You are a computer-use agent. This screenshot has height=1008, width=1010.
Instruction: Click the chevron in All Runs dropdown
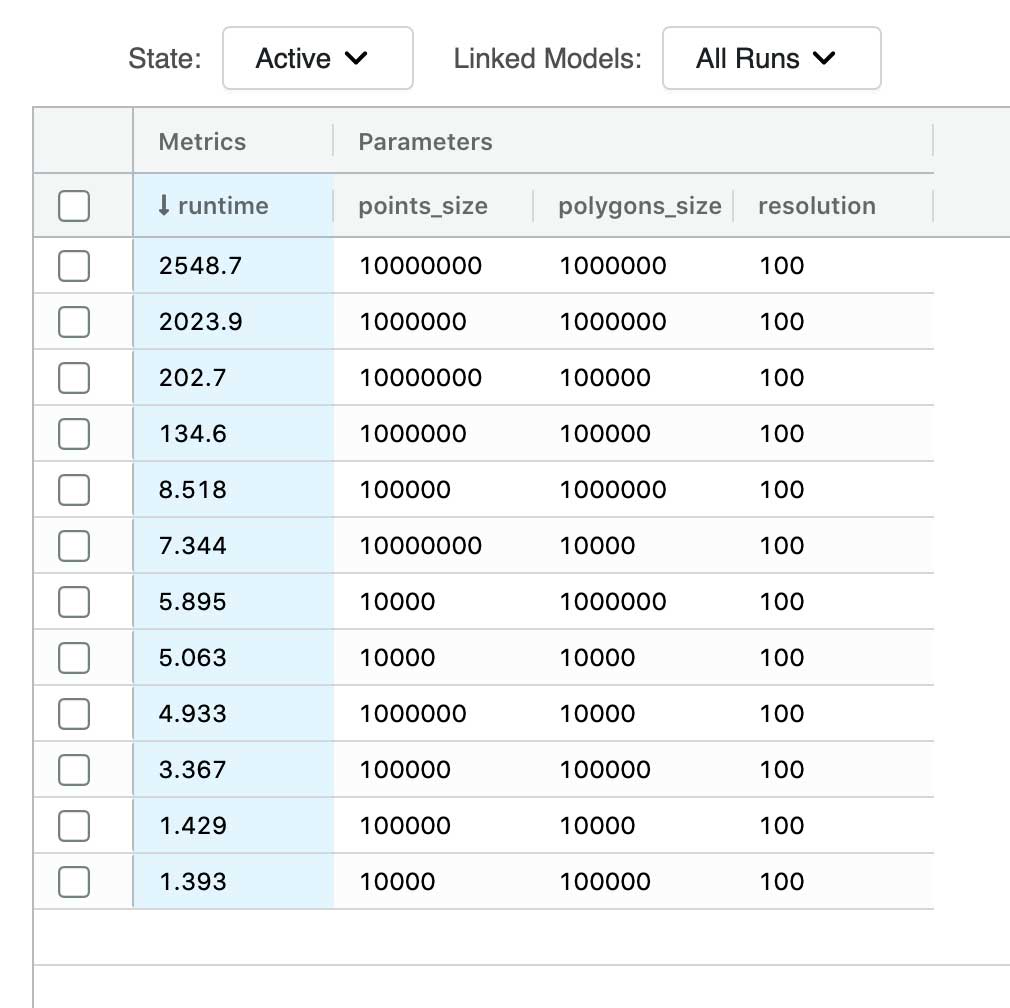(x=824, y=58)
